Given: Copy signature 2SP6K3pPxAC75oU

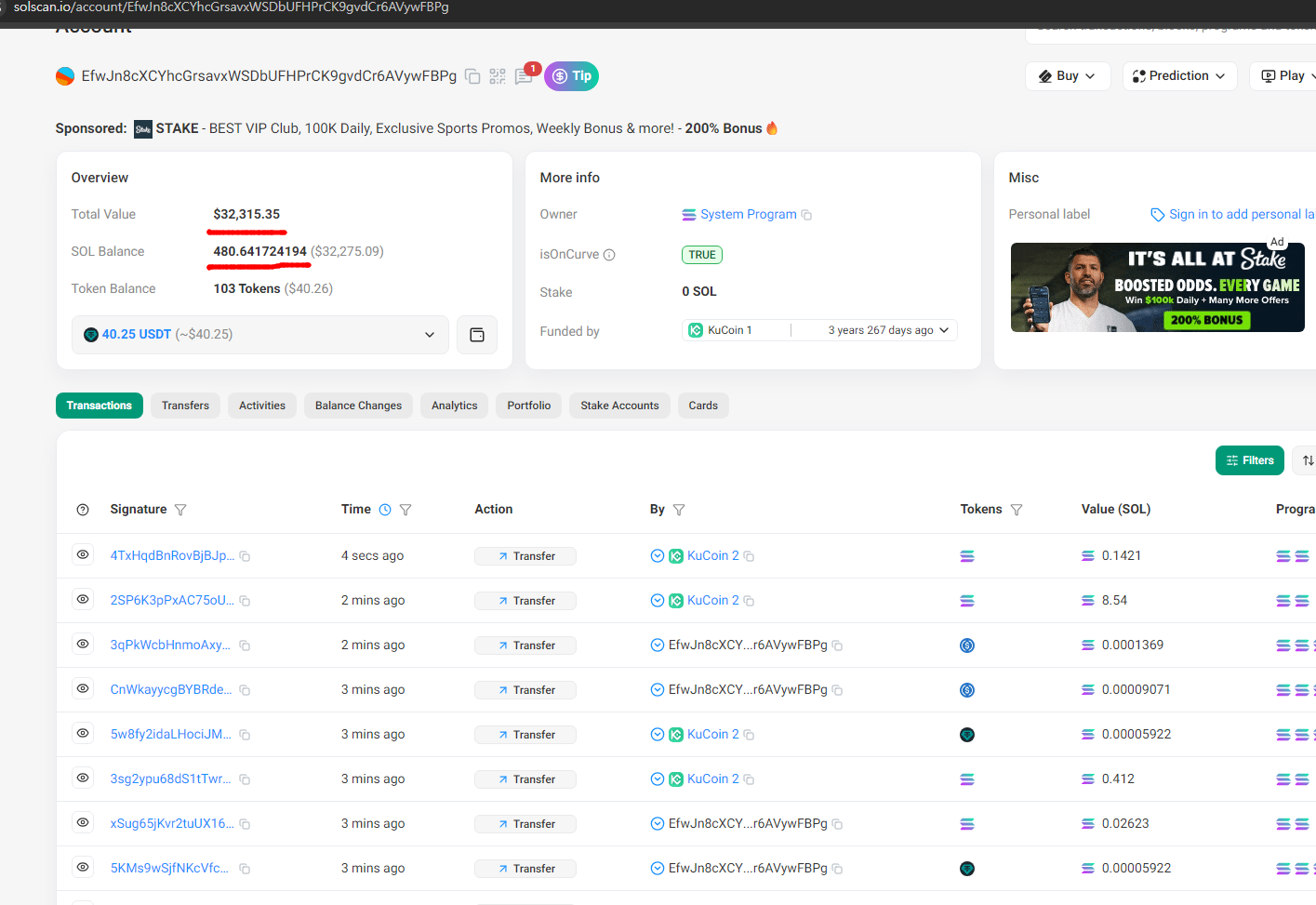Looking at the screenshot, I should click(245, 601).
